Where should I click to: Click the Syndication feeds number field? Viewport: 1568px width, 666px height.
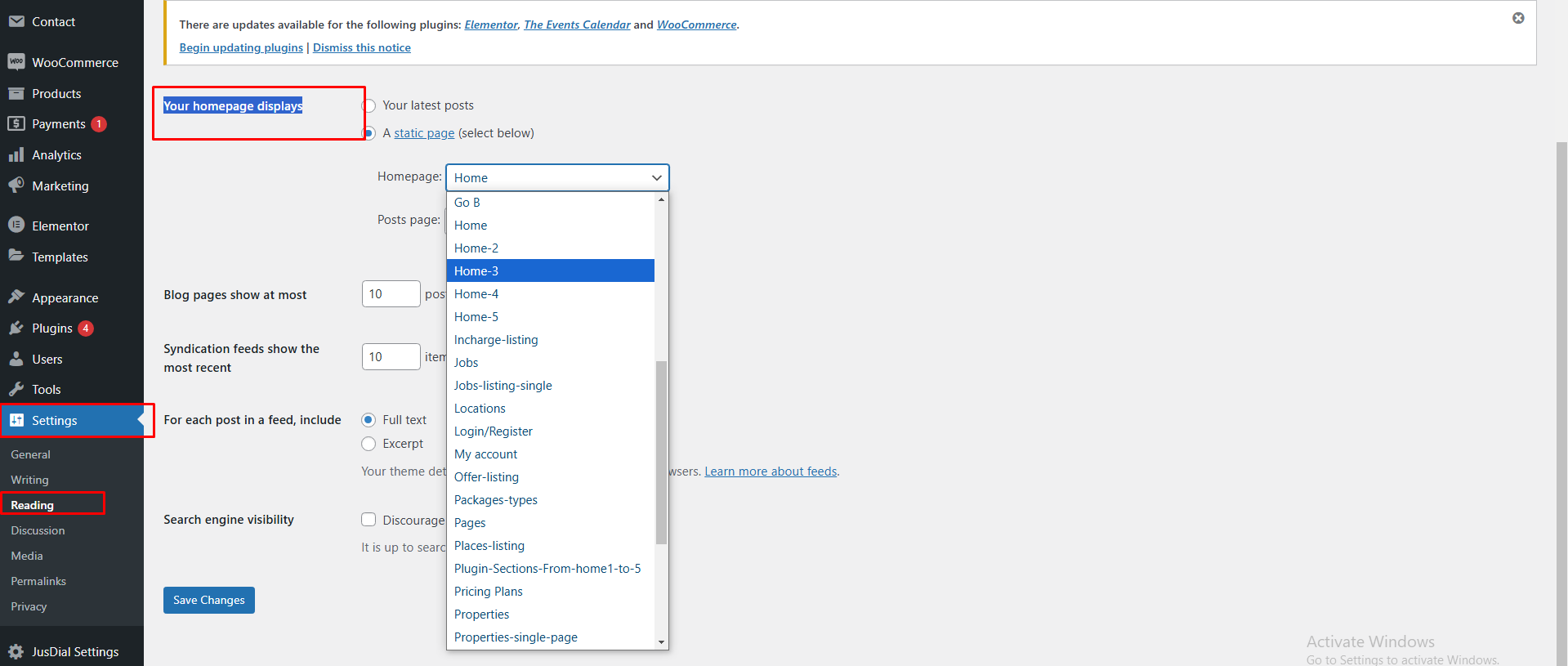click(391, 356)
